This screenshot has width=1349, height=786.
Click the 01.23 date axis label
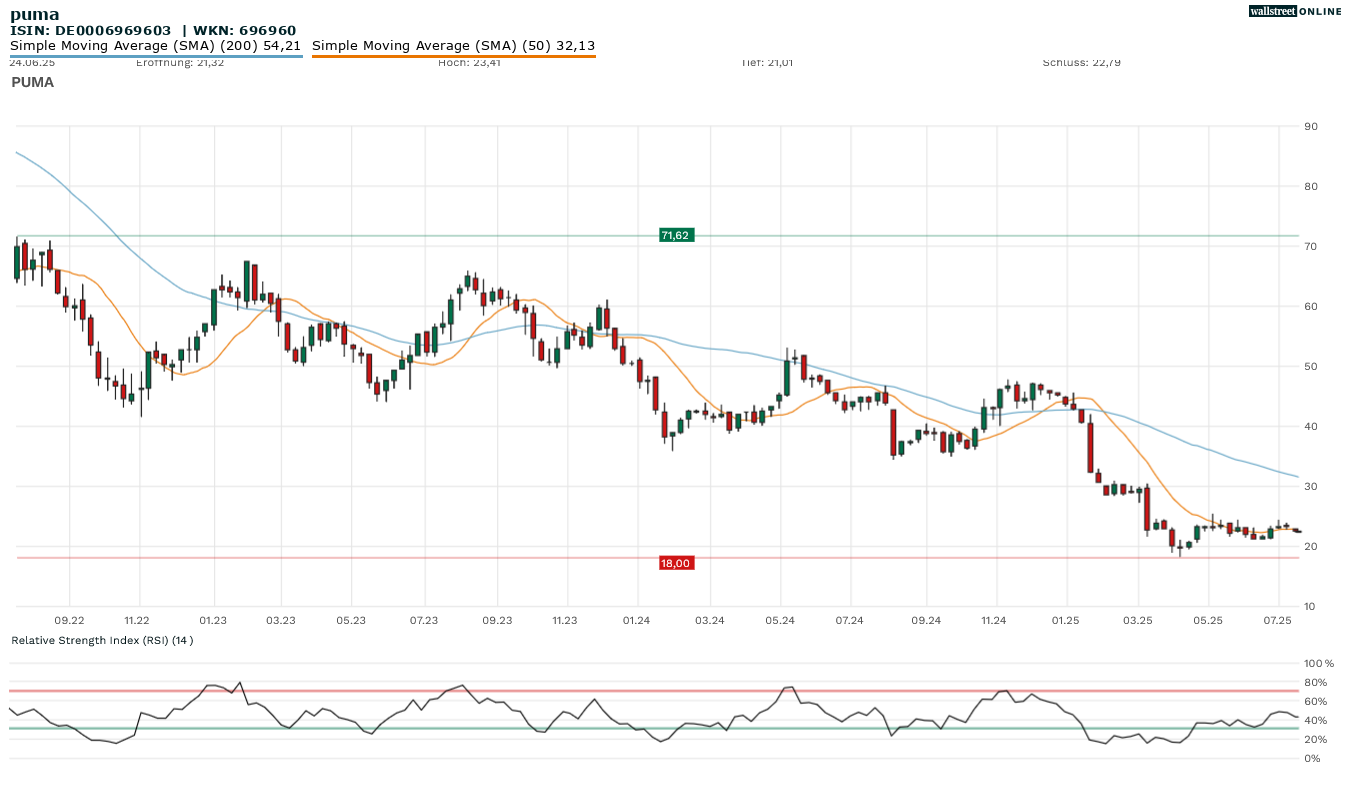(213, 621)
